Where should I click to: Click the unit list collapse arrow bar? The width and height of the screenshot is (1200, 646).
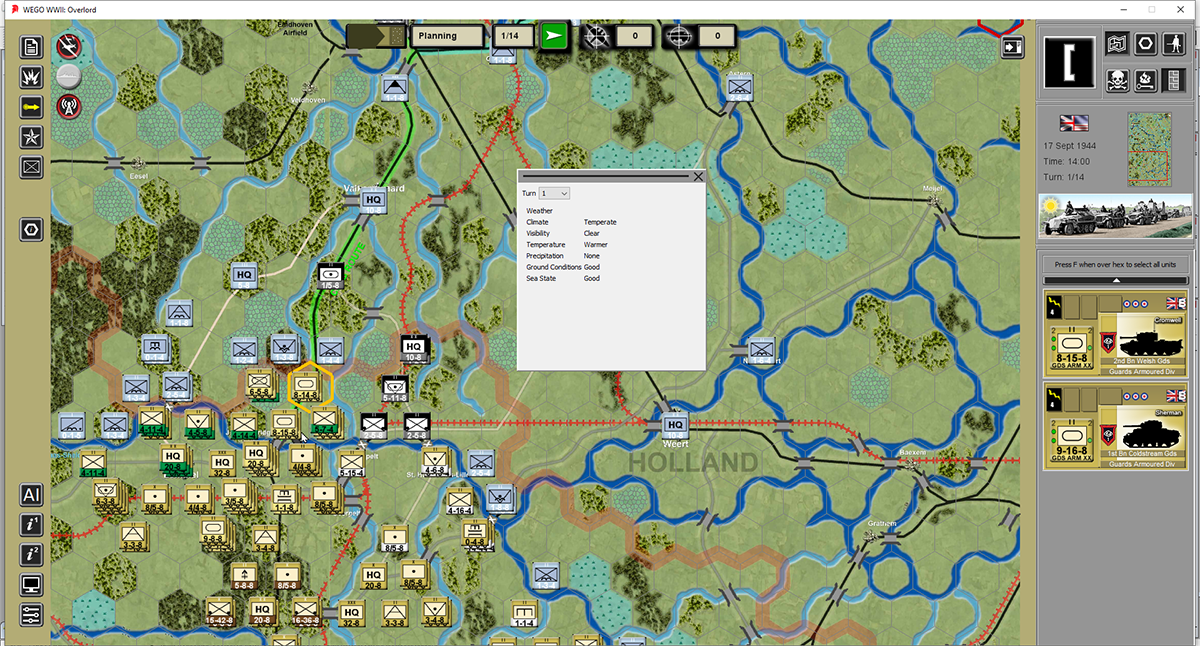coord(1116,281)
